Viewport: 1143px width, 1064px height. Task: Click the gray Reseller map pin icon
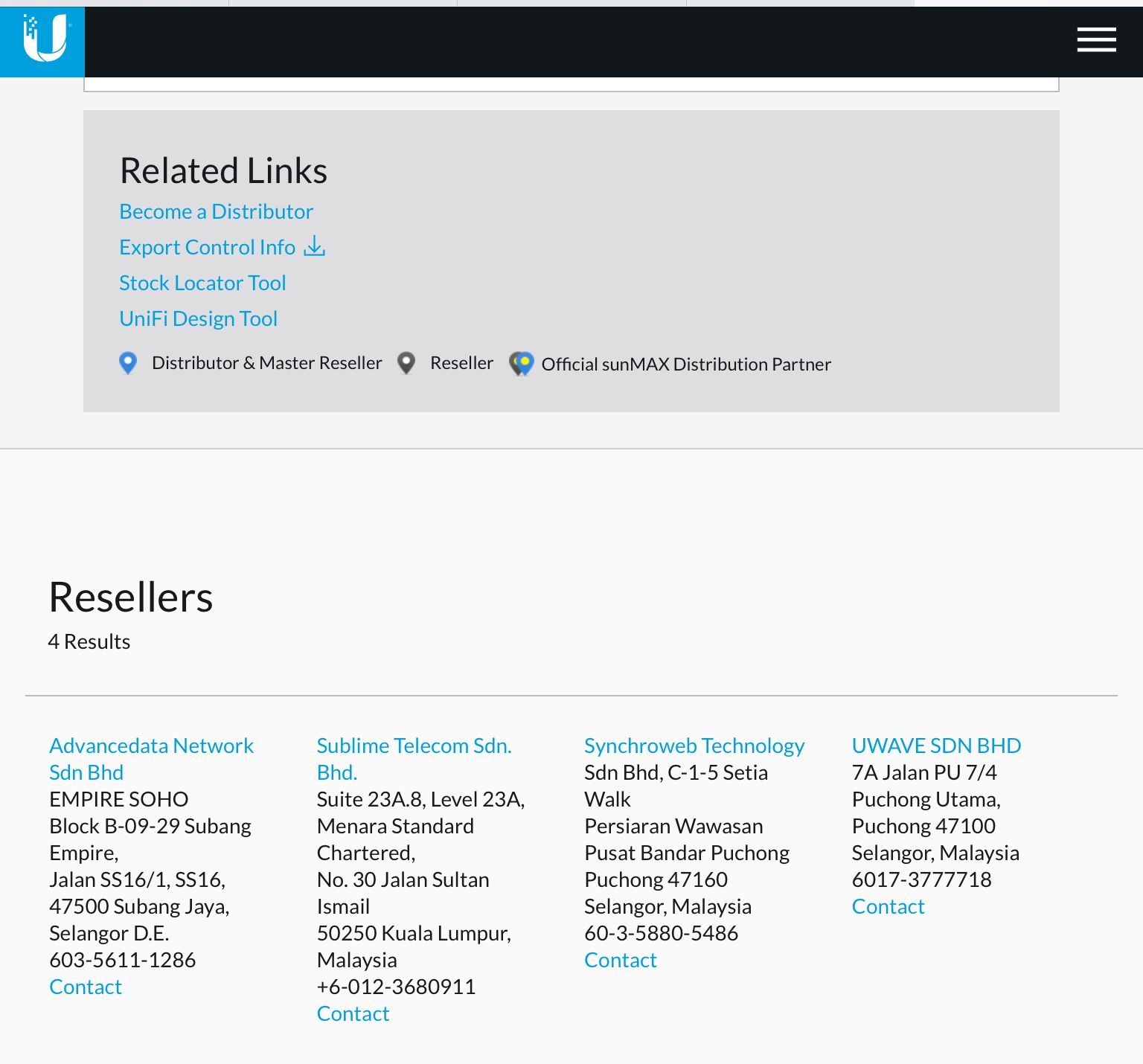point(406,363)
